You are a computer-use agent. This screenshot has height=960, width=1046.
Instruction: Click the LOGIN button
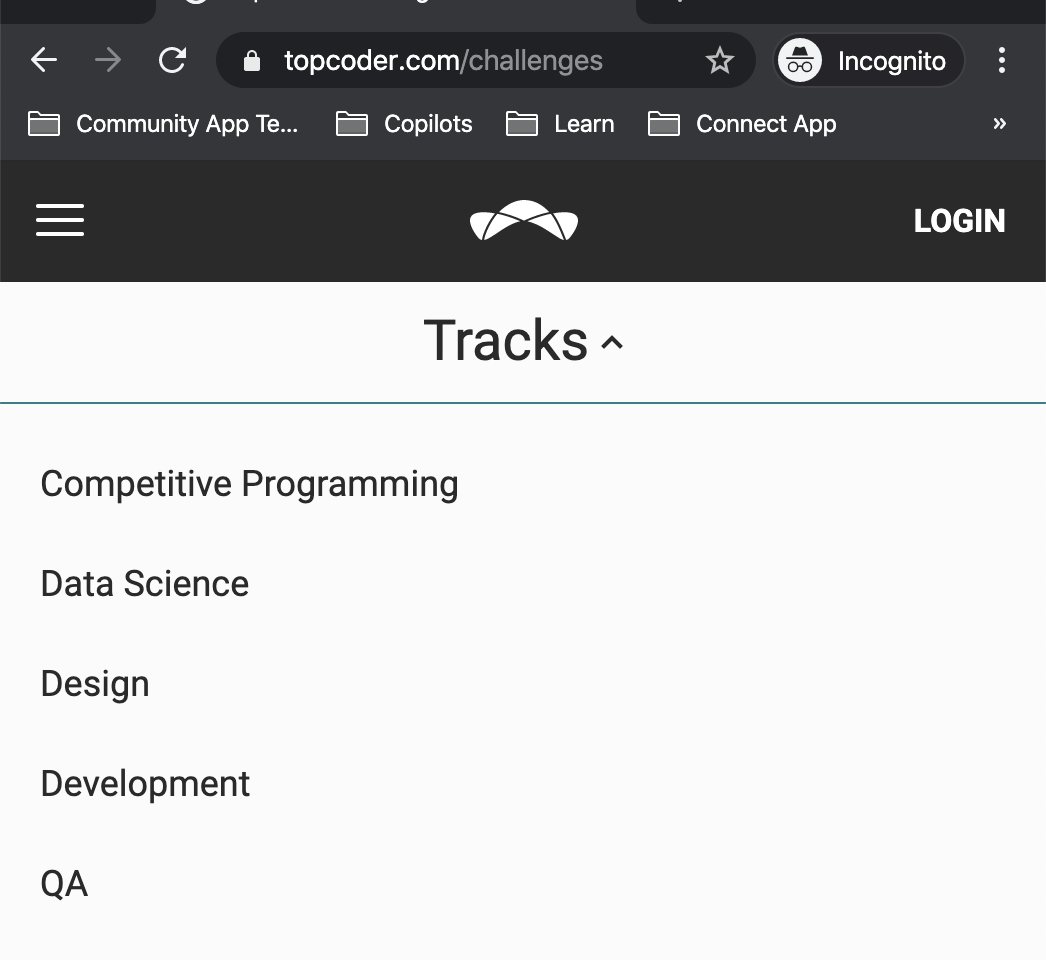point(959,221)
